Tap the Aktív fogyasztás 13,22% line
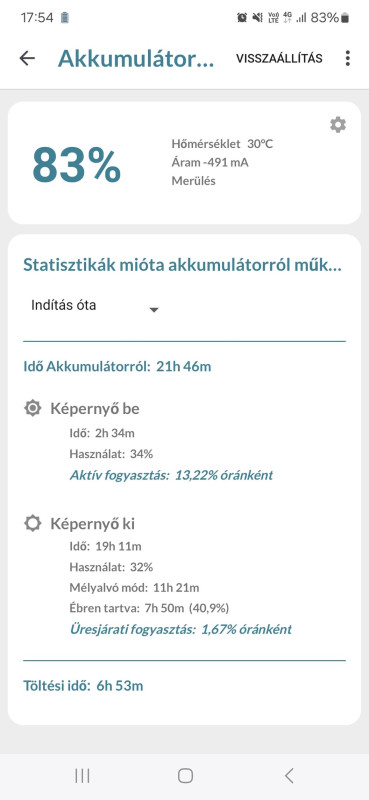The width and height of the screenshot is (369, 800). [171, 476]
